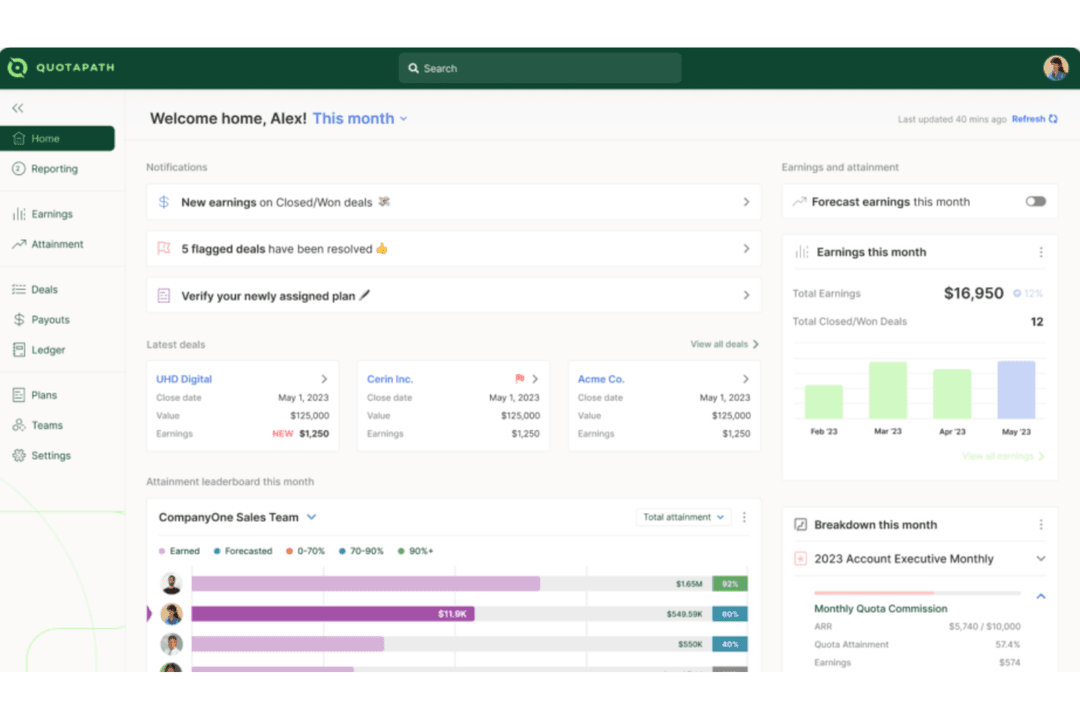The height and width of the screenshot is (720, 1080).
Task: Click the Forecasted legend swatch
Action: click(x=217, y=551)
